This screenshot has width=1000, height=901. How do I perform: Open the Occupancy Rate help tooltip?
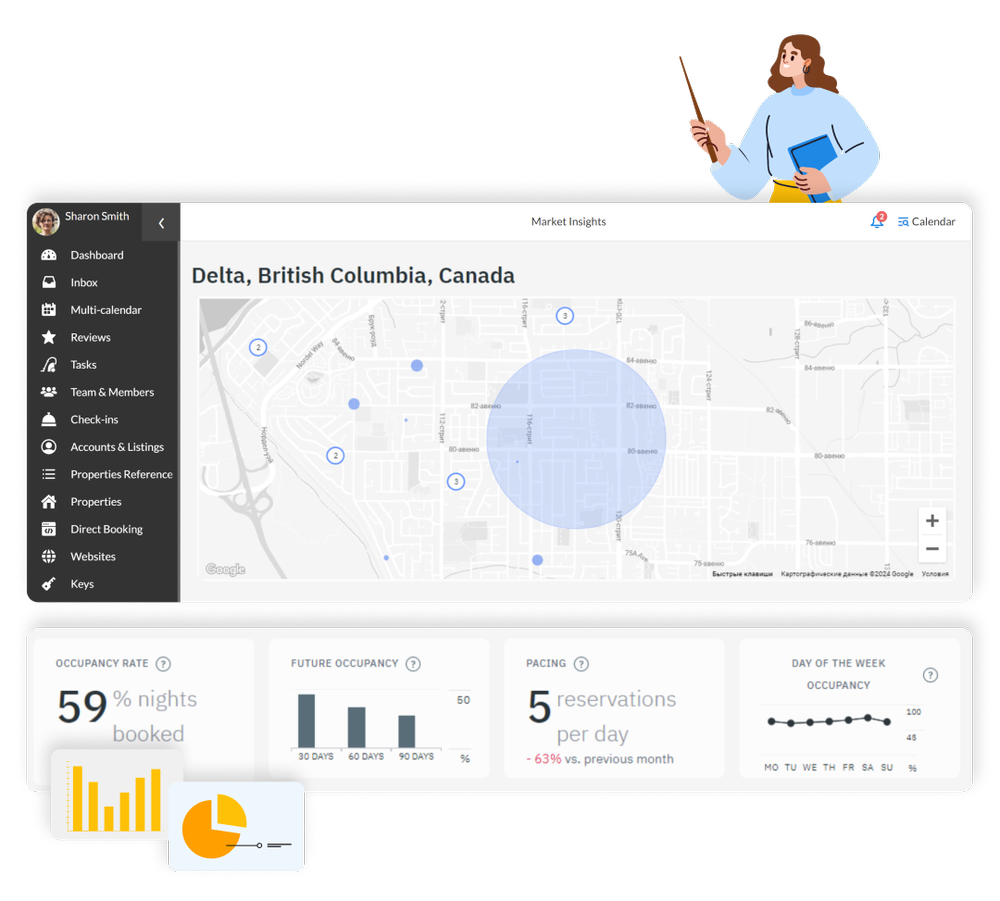164,663
